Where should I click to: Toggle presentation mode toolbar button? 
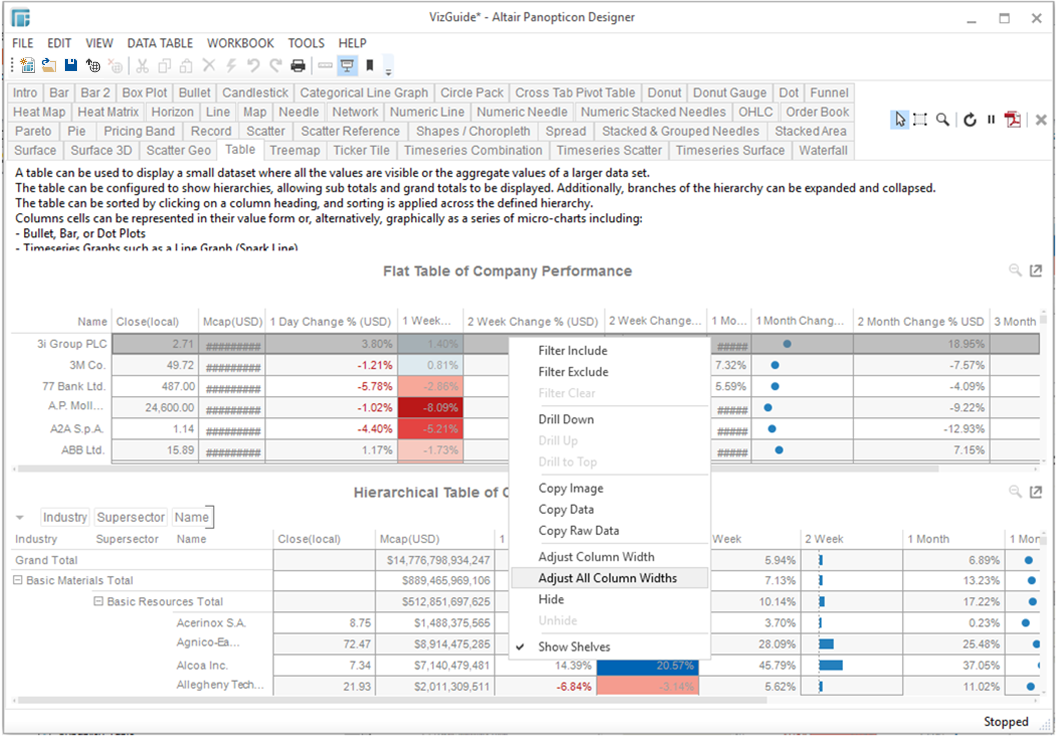(347, 66)
